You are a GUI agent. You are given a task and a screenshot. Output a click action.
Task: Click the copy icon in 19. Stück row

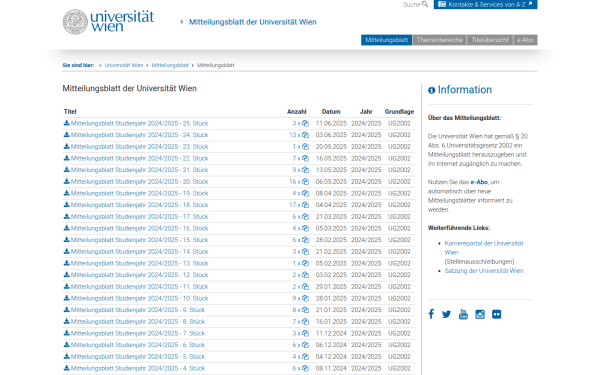click(x=305, y=193)
